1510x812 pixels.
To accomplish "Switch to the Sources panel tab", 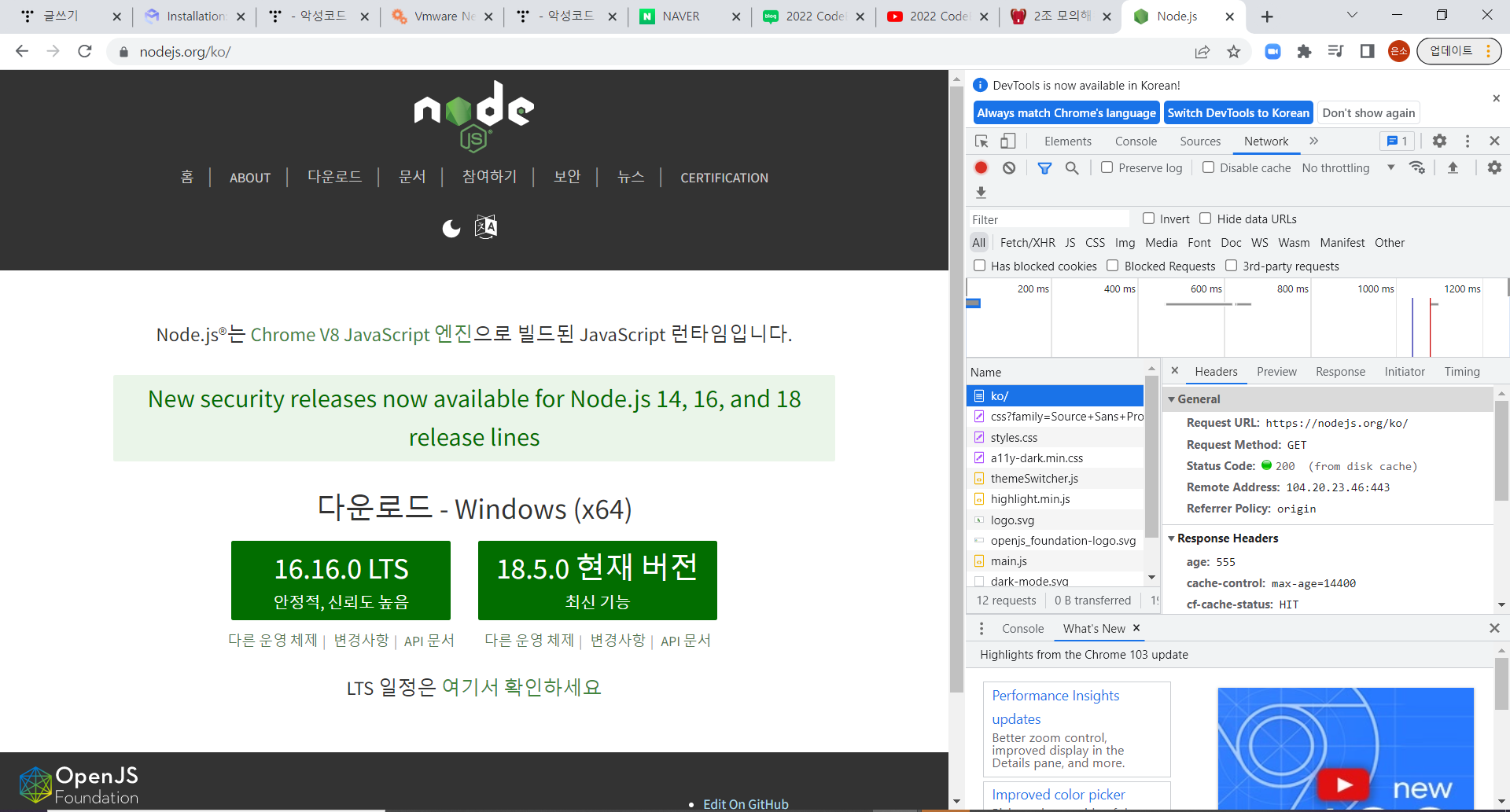I will (1200, 141).
